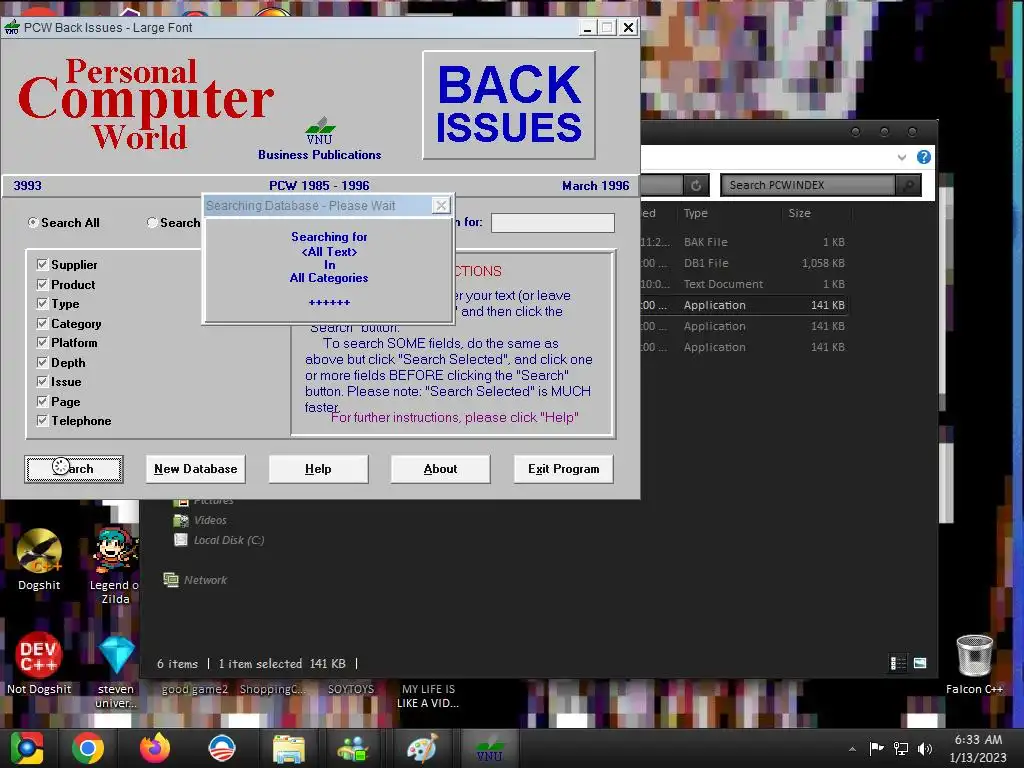Viewport: 1024px width, 768px height.
Task: Open the network tray icon
Action: 901,749
